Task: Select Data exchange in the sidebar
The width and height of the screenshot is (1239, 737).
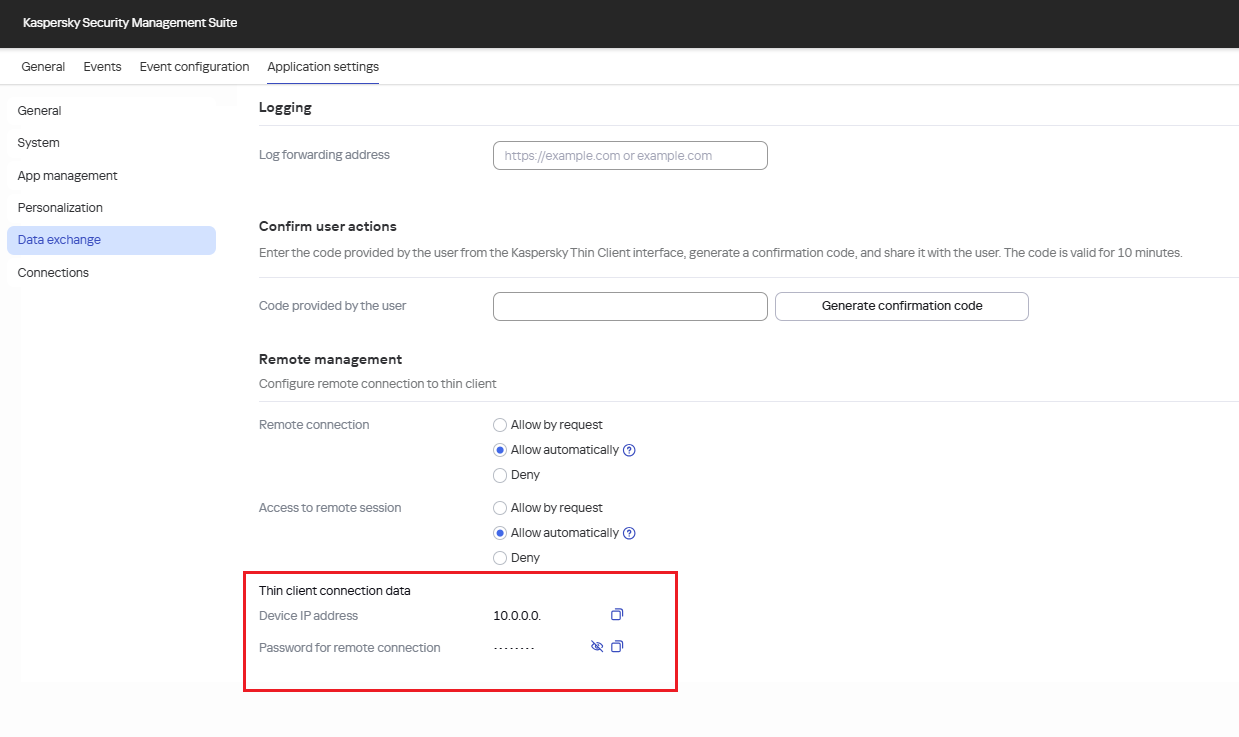Action: tap(60, 240)
